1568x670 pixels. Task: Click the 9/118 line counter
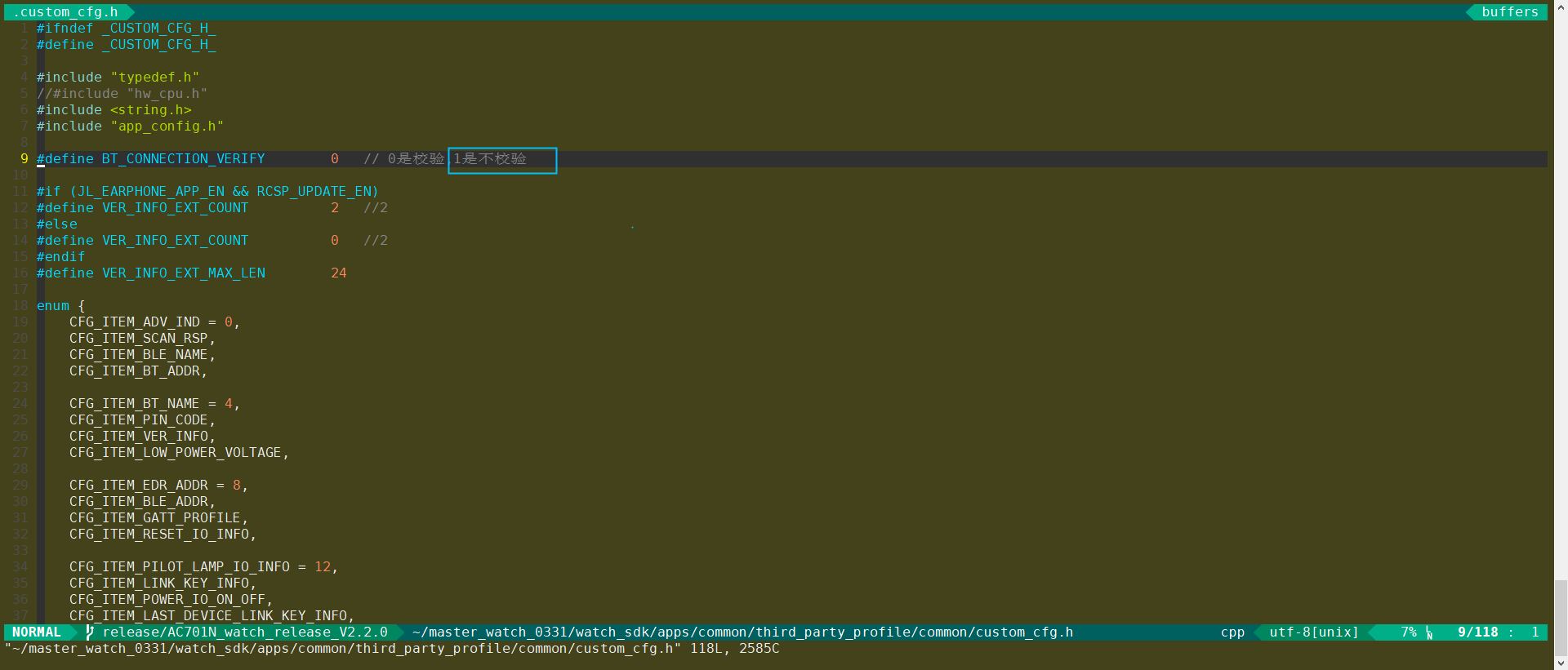pos(1478,632)
